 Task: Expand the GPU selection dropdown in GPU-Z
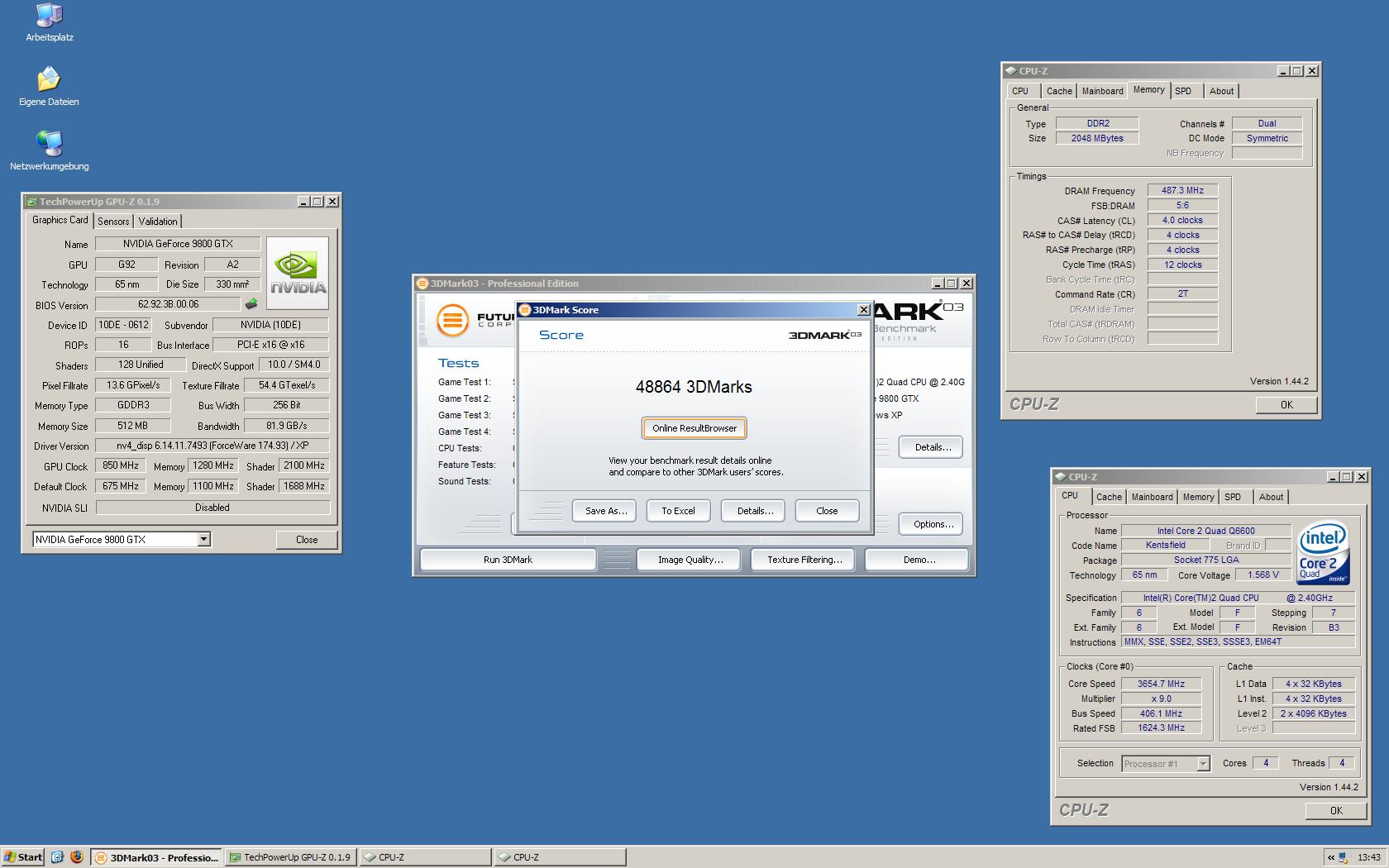[203, 540]
